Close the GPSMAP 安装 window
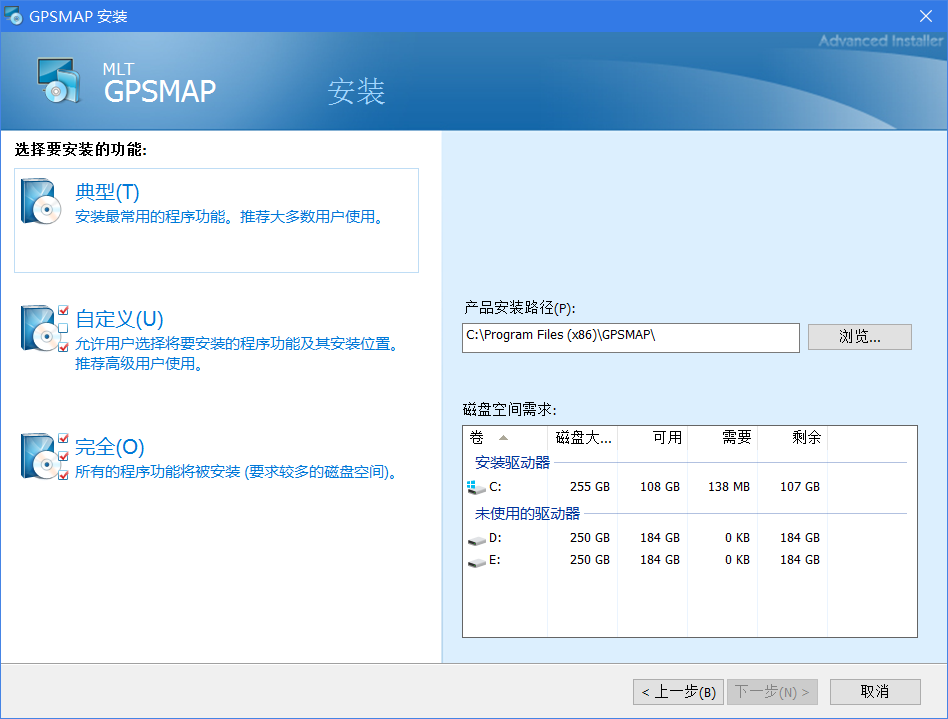The image size is (948, 719). [926, 16]
